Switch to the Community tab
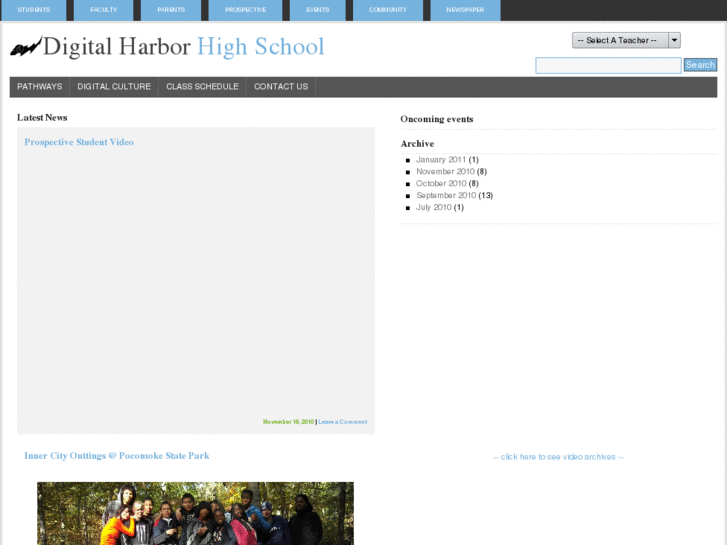Viewport: 727px width, 545px height. pyautogui.click(x=388, y=10)
